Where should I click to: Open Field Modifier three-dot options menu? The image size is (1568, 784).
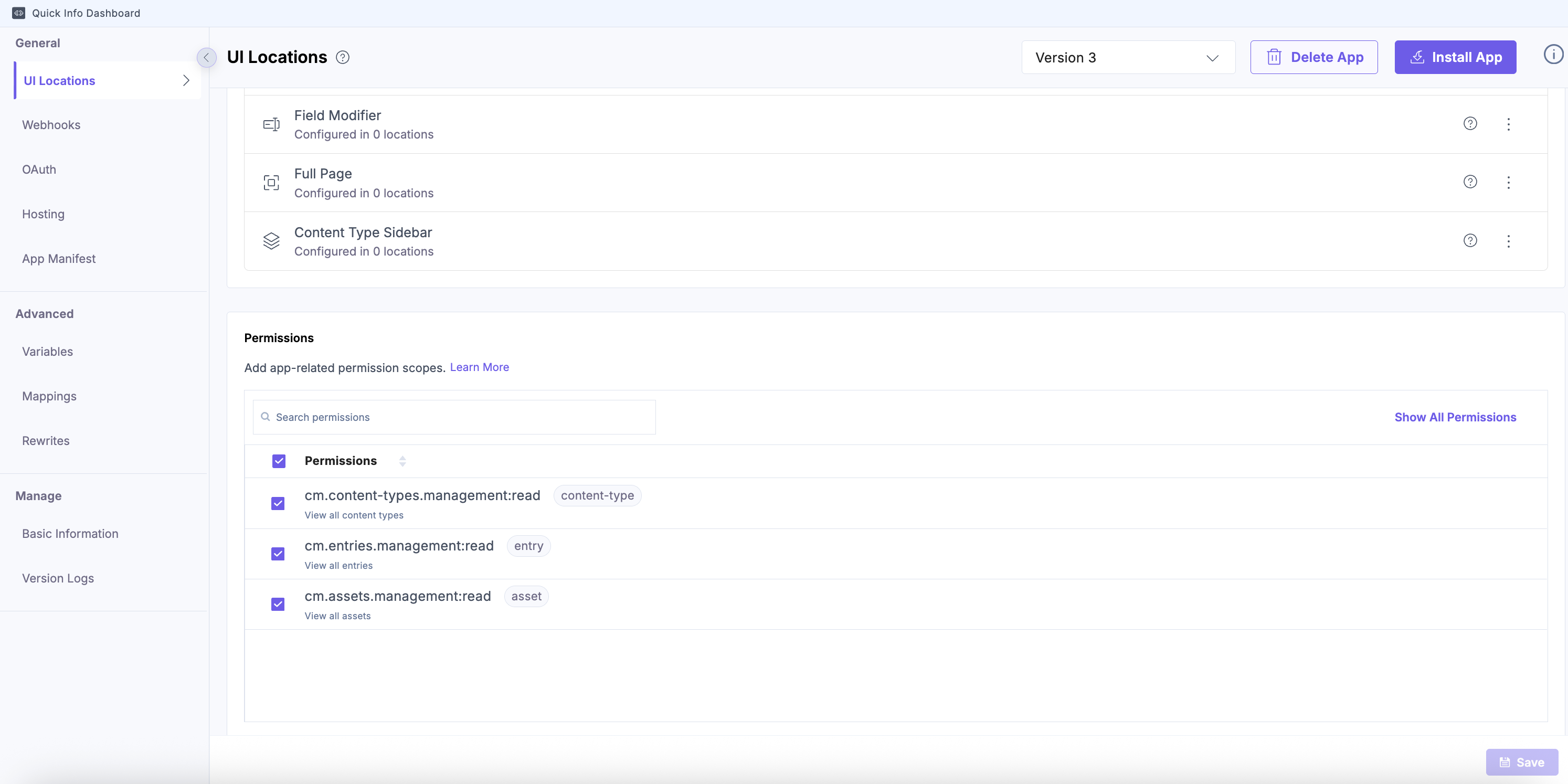coord(1508,124)
